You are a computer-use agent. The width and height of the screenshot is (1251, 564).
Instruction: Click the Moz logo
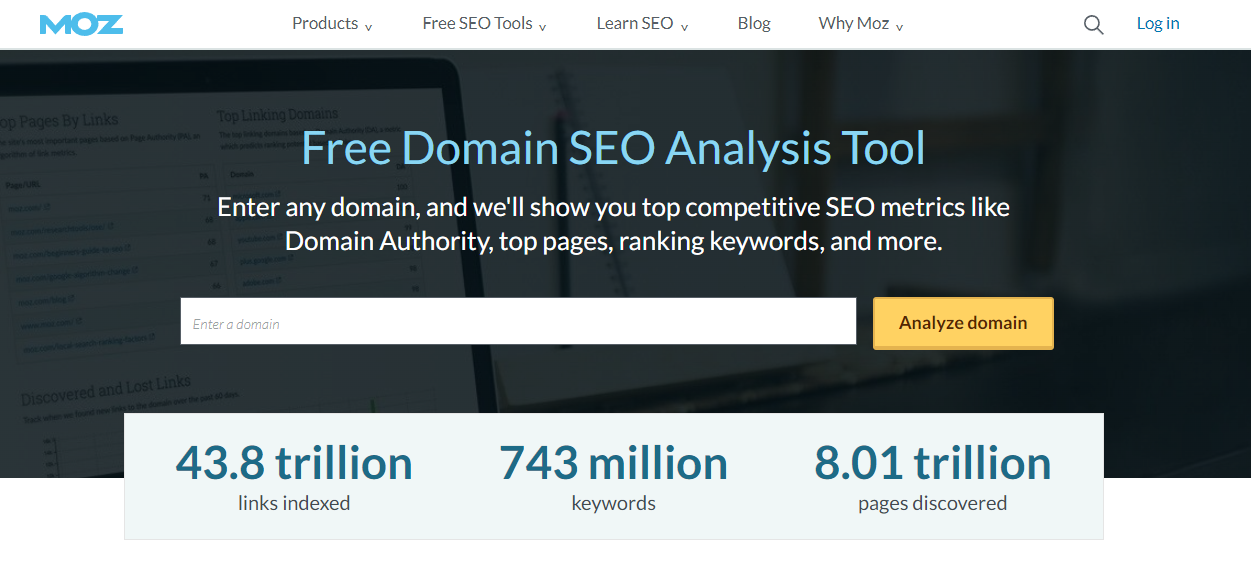(81, 24)
